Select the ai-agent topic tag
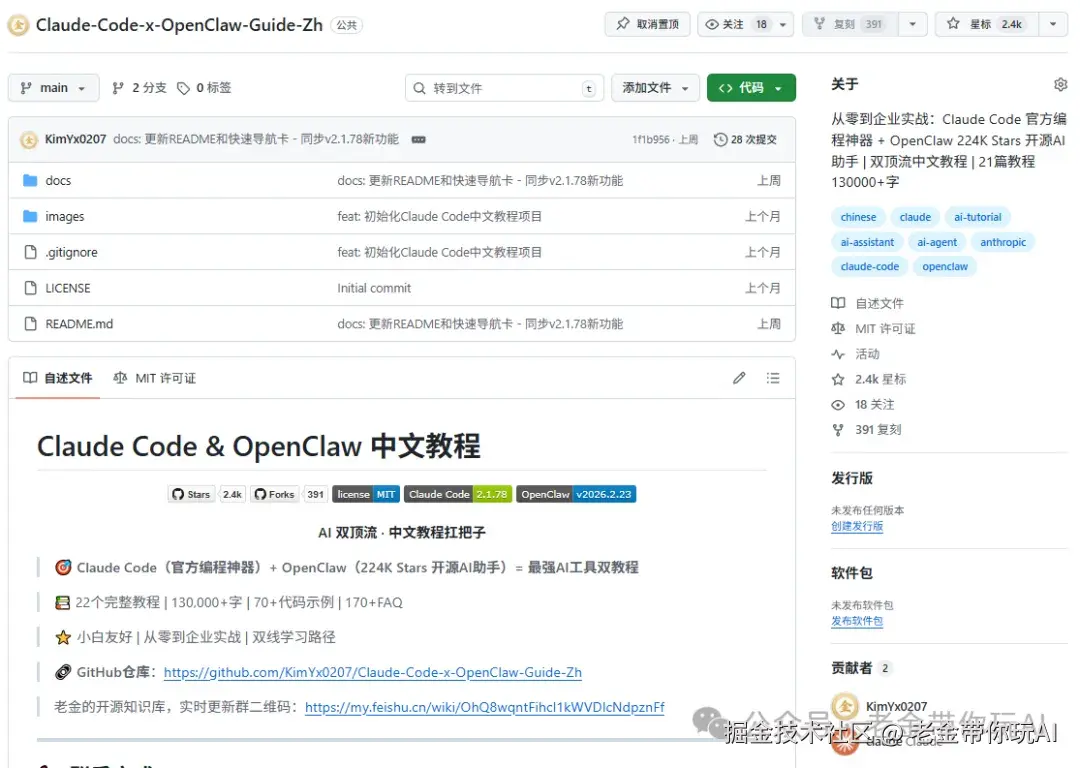 tap(937, 242)
